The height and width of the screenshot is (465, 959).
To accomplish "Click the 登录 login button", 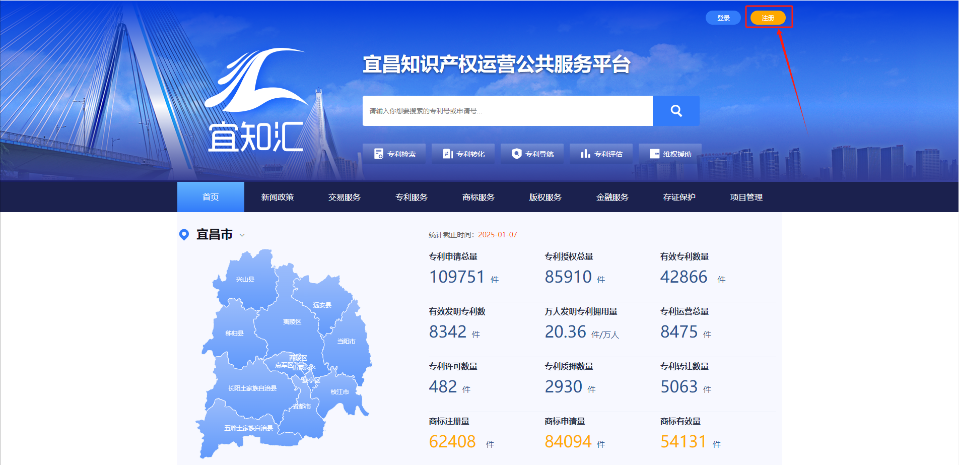I will (723, 18).
